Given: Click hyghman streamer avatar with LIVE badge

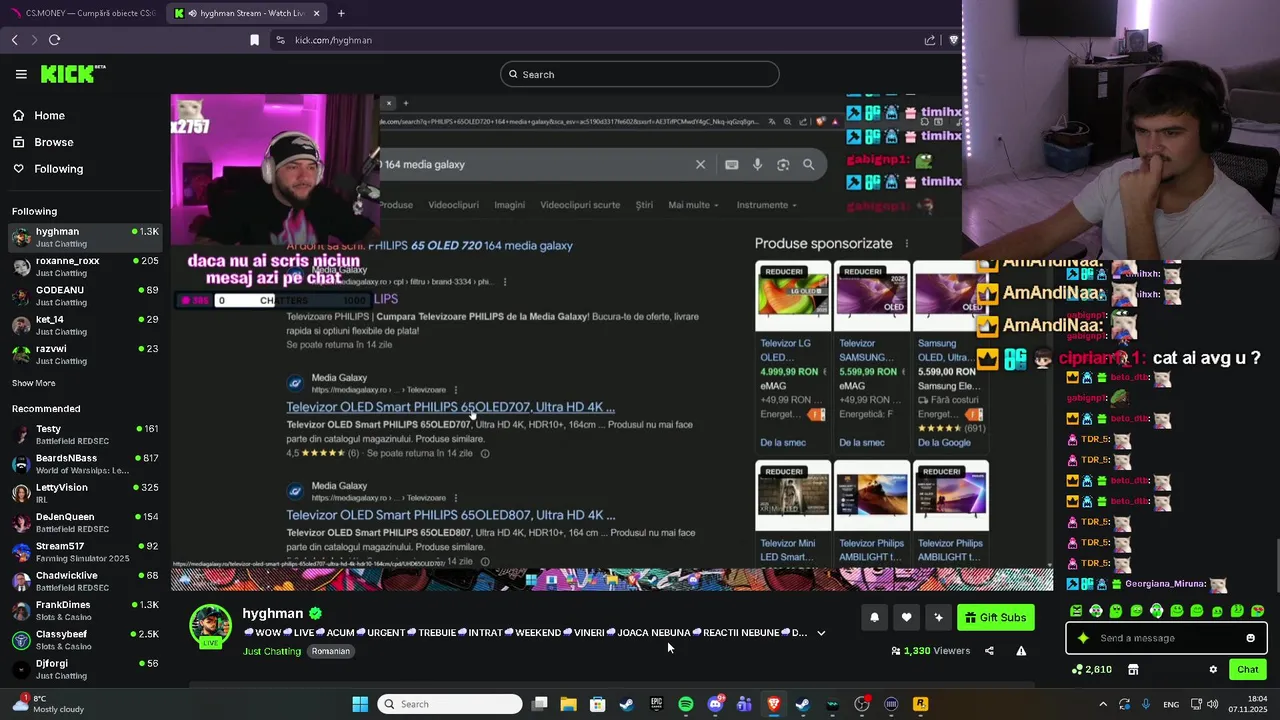Looking at the screenshot, I should (x=211, y=626).
